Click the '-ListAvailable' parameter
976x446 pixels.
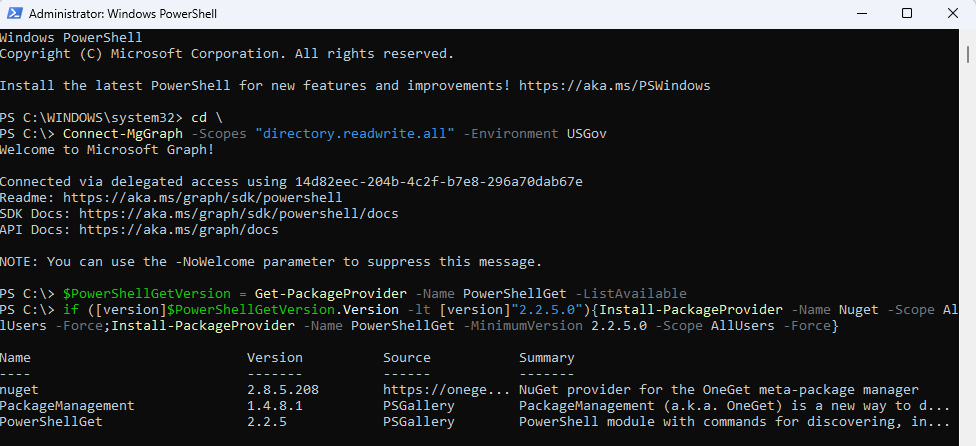coord(631,294)
